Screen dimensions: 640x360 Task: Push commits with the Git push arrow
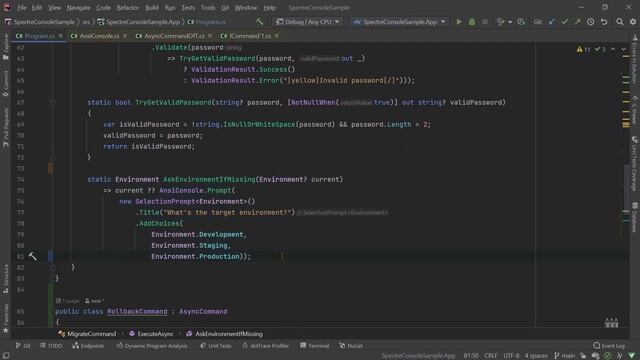point(577,22)
